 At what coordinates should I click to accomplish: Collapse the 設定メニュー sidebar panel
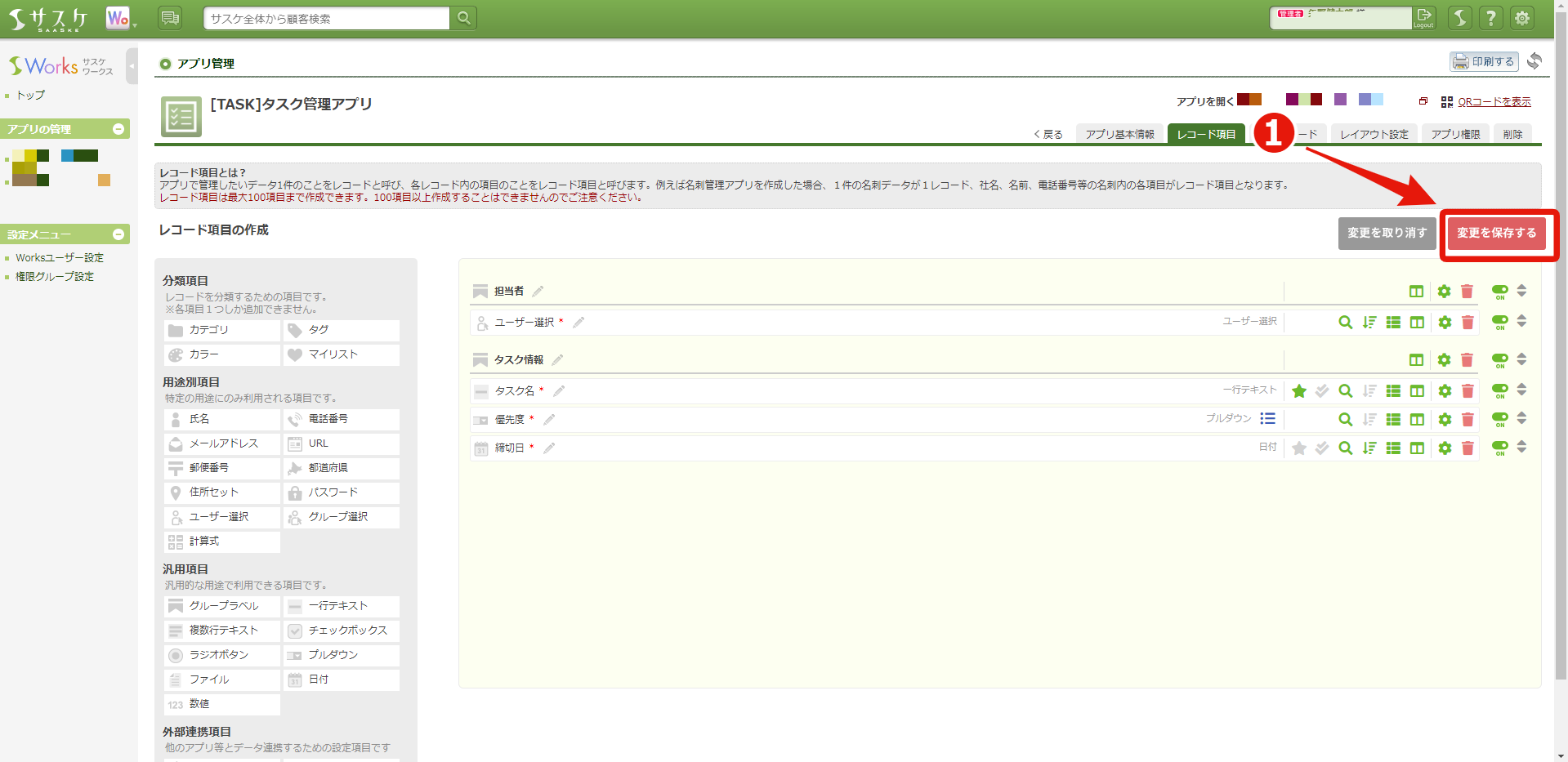click(119, 234)
